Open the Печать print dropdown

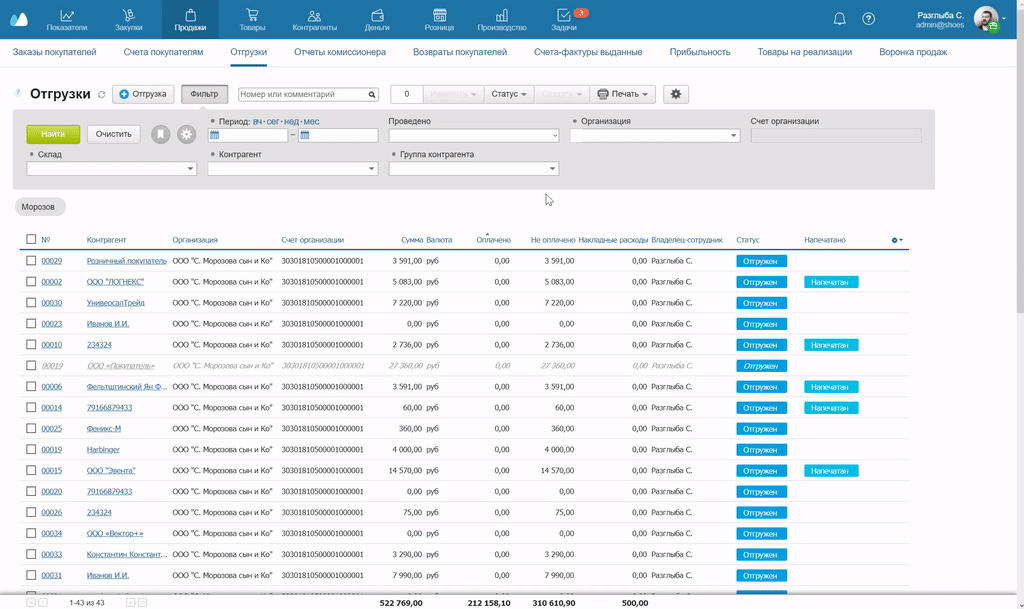click(623, 94)
